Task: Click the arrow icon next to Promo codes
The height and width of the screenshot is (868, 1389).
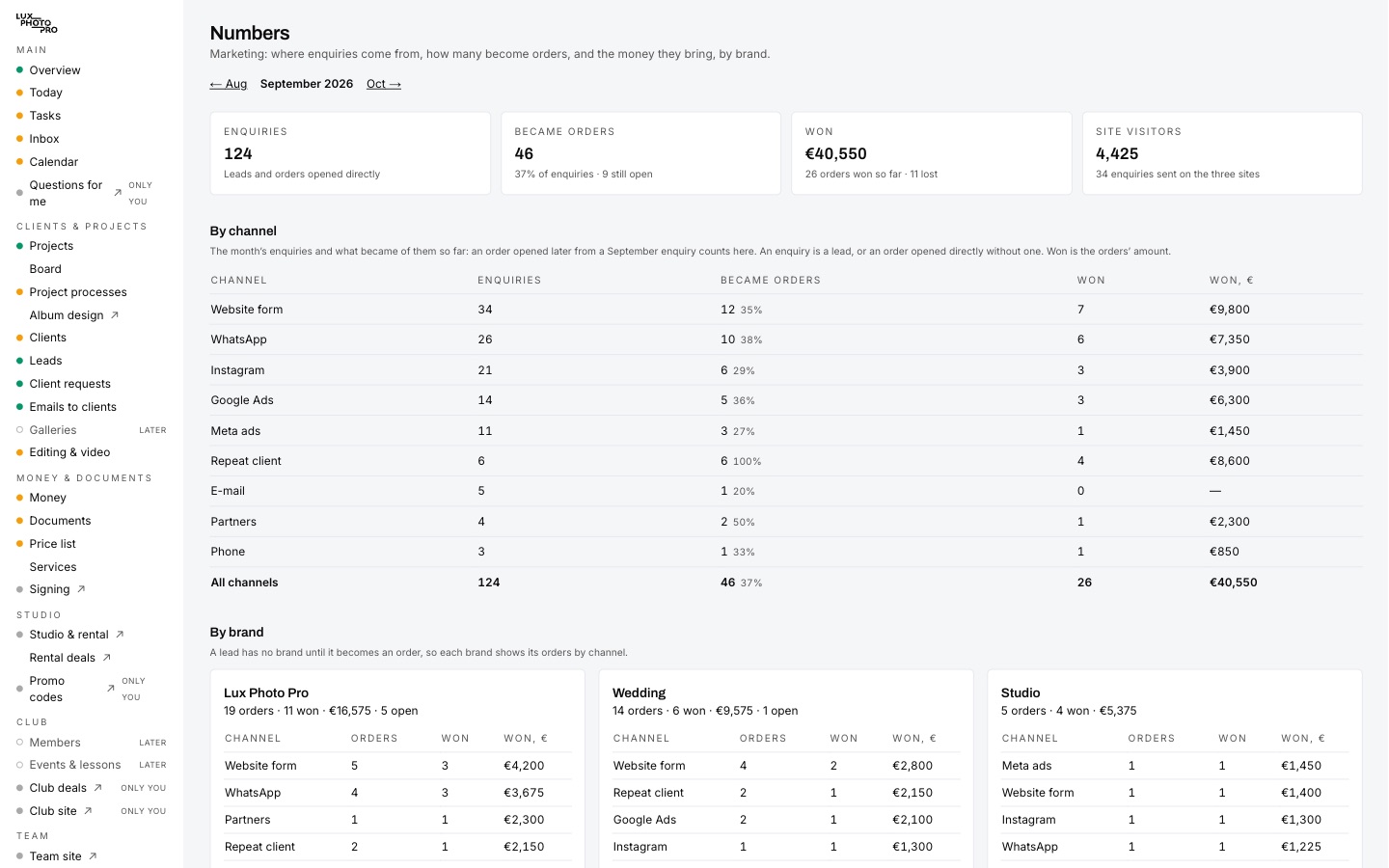Action: pyautogui.click(x=111, y=689)
